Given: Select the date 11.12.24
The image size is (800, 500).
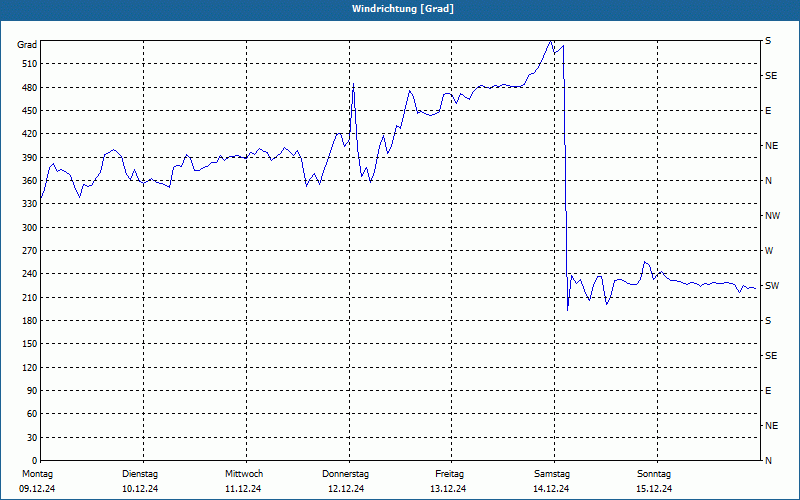Looking at the screenshot, I should 243,489.
